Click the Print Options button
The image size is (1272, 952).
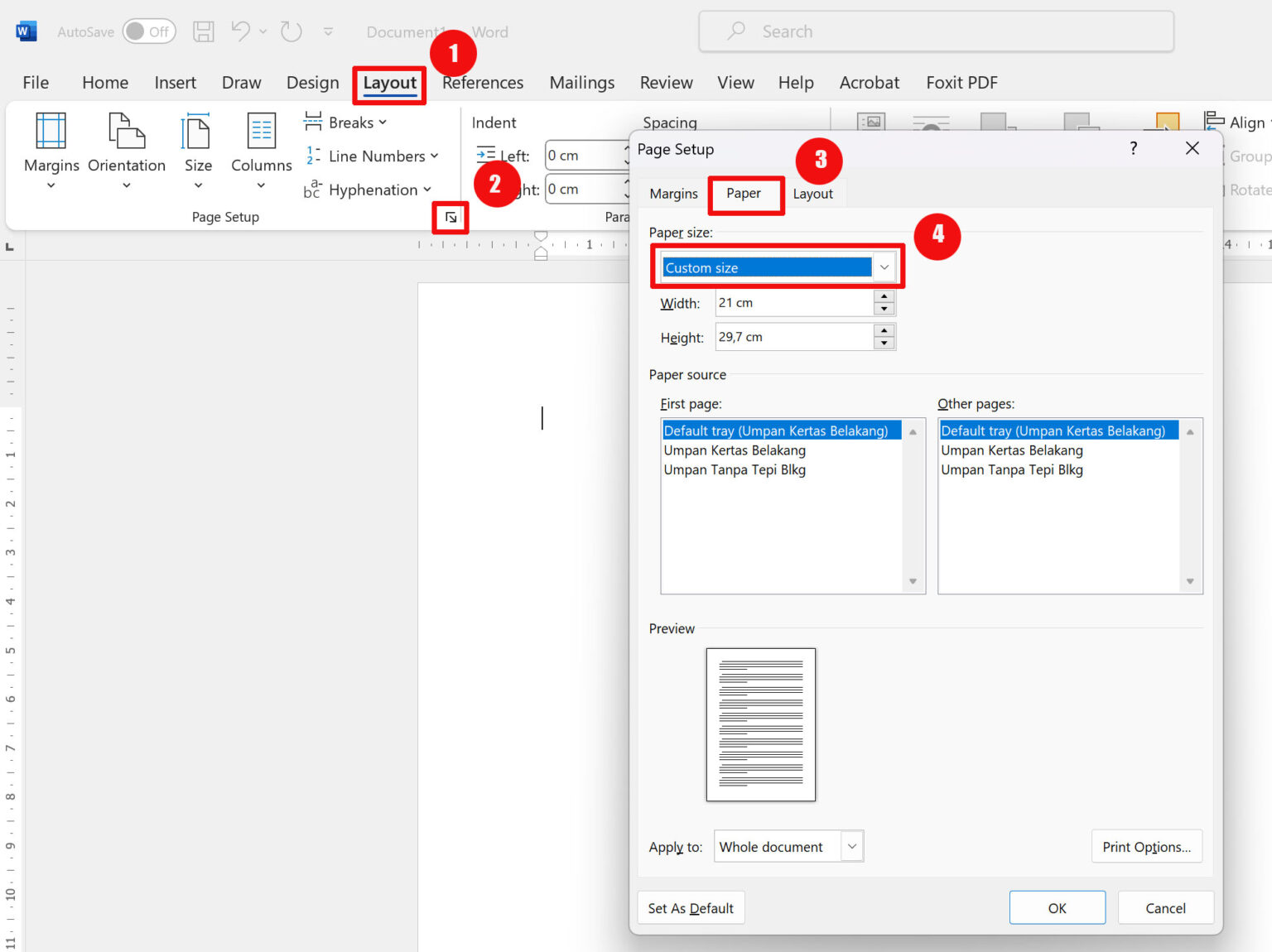coord(1146,846)
